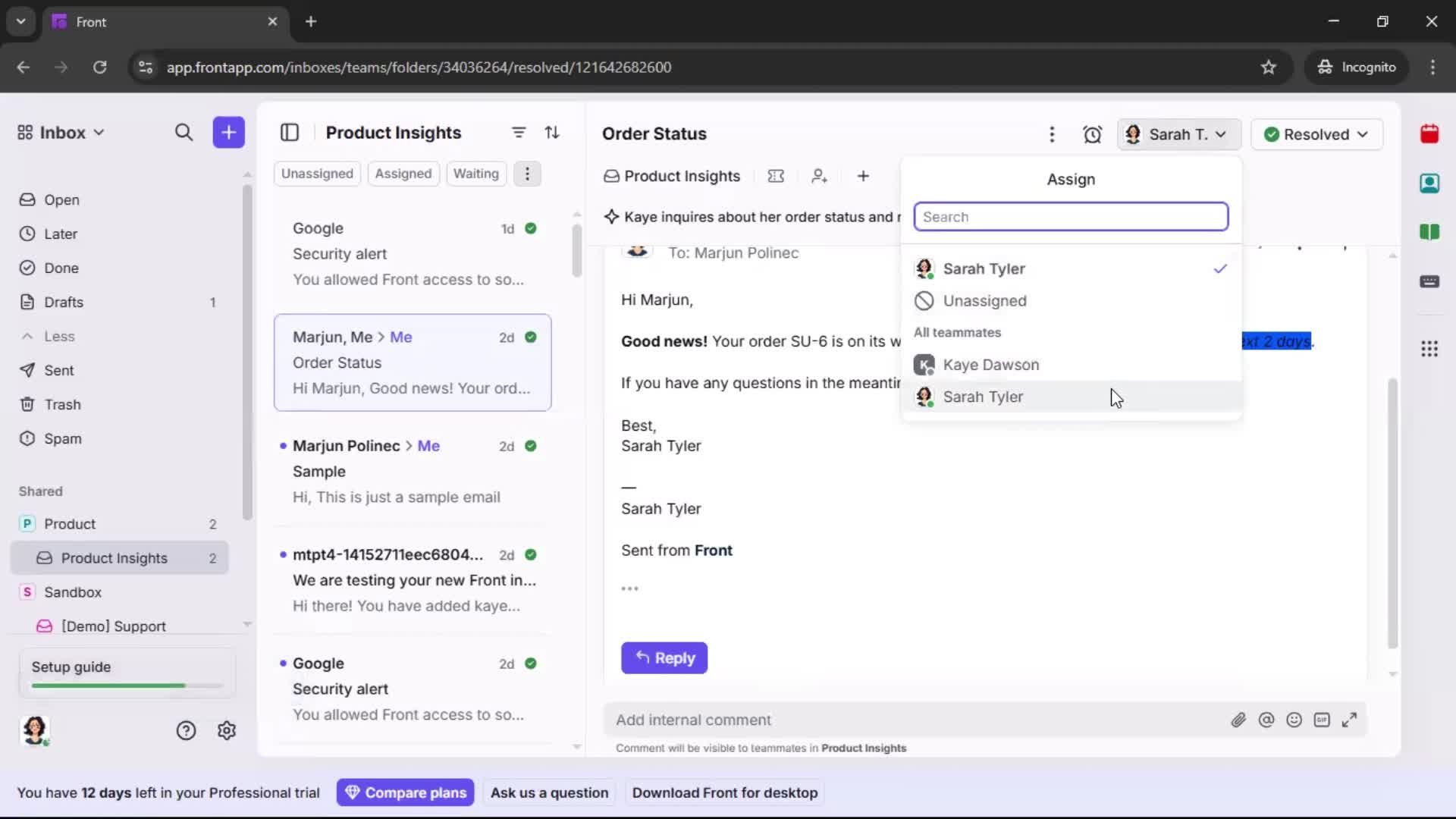Compose a new message with the plus button
The image size is (1456, 819).
coord(228,132)
